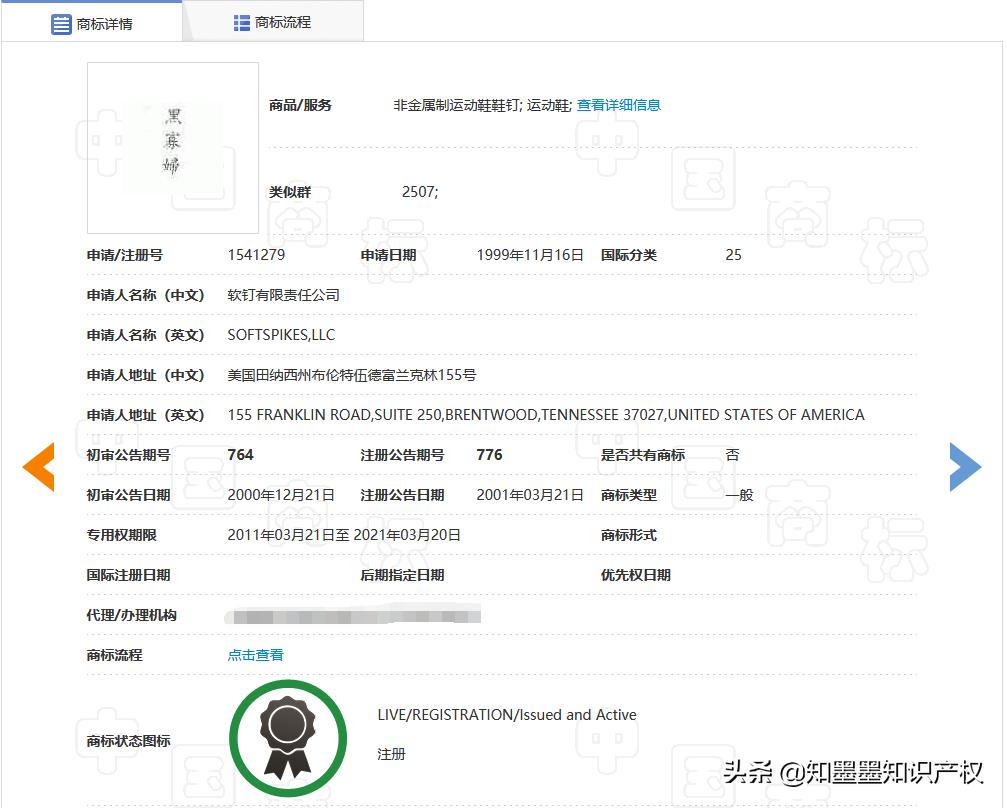Click the blurred 代理/办理机构 field
This screenshot has height=808, width=1007.
tap(355, 614)
